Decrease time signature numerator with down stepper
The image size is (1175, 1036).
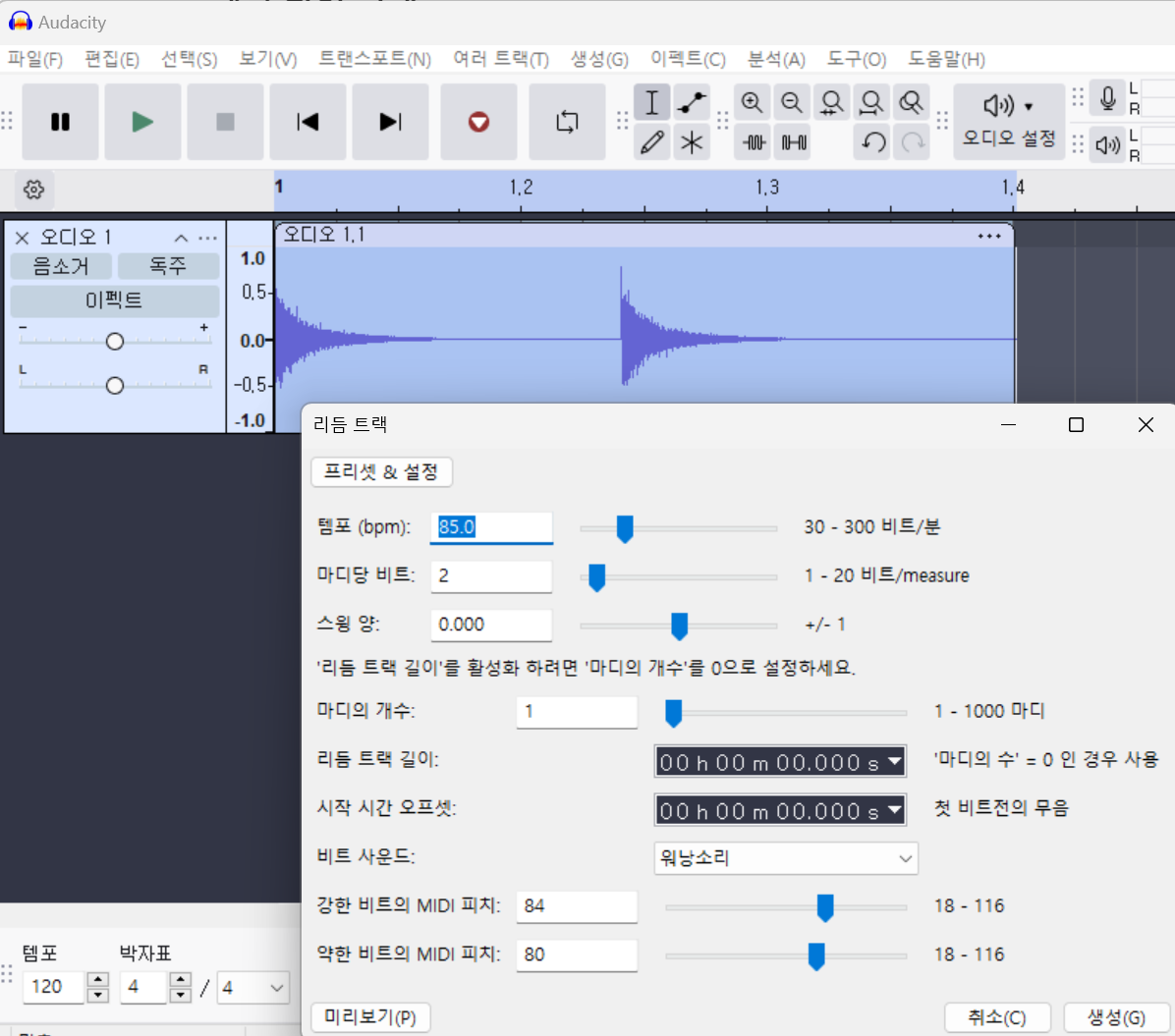click(180, 996)
